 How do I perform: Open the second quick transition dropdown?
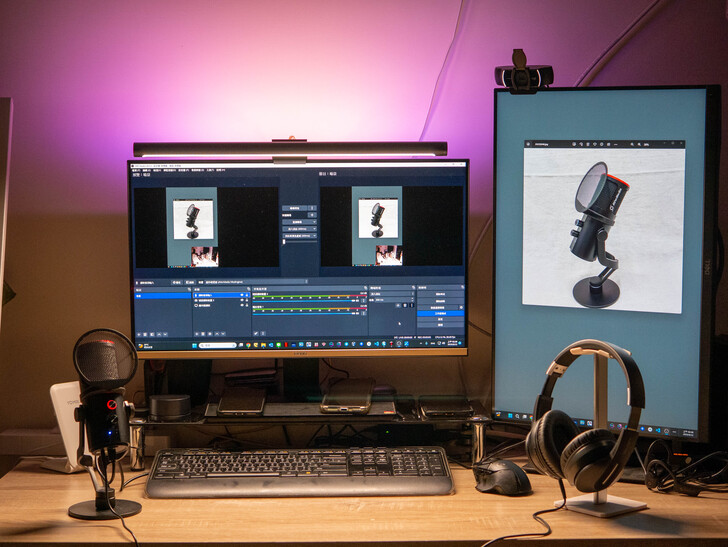point(299,229)
